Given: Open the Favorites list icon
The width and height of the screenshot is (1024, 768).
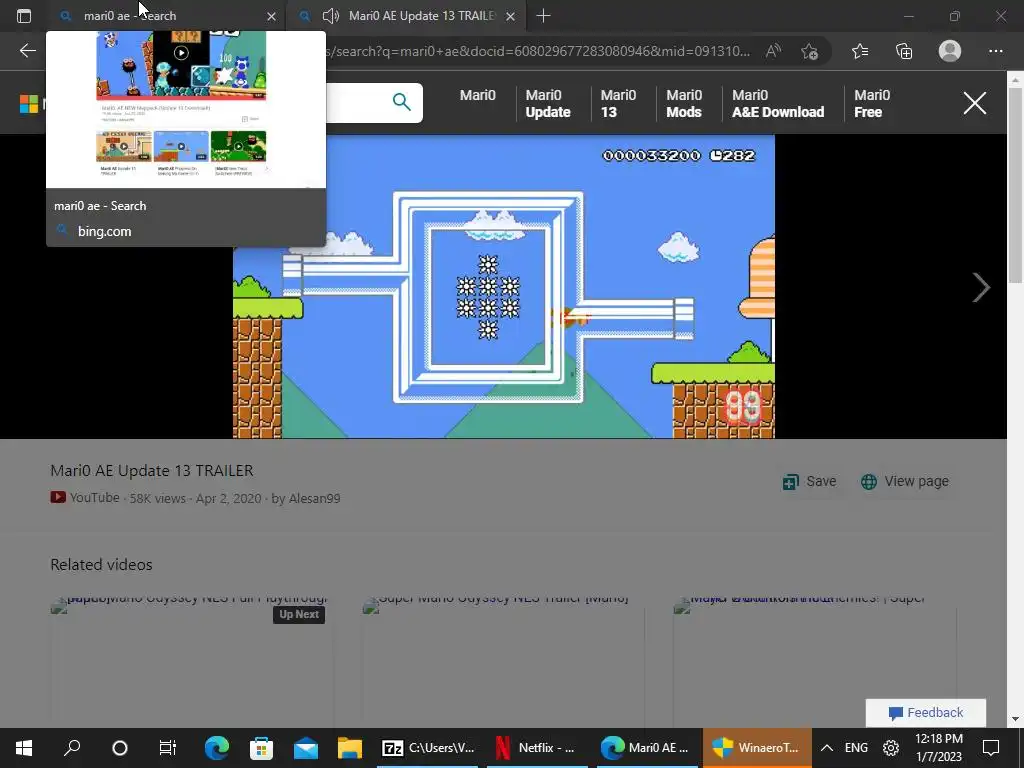Looking at the screenshot, I should pyautogui.click(x=859, y=51).
